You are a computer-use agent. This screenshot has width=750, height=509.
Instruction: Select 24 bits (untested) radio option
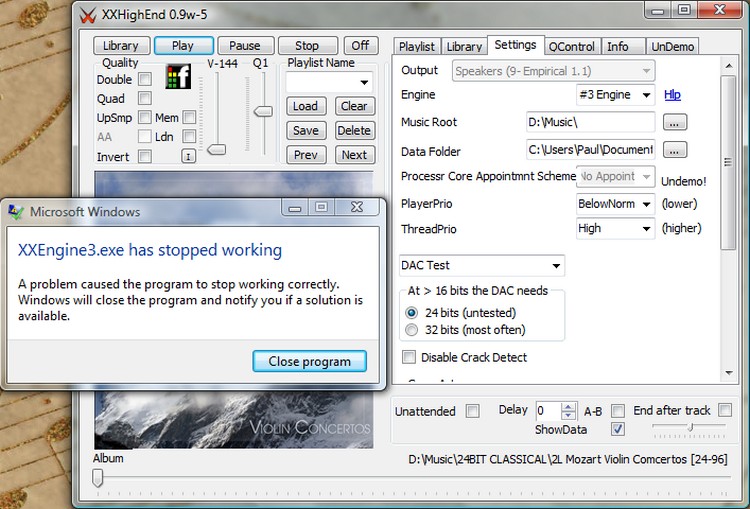coord(411,313)
